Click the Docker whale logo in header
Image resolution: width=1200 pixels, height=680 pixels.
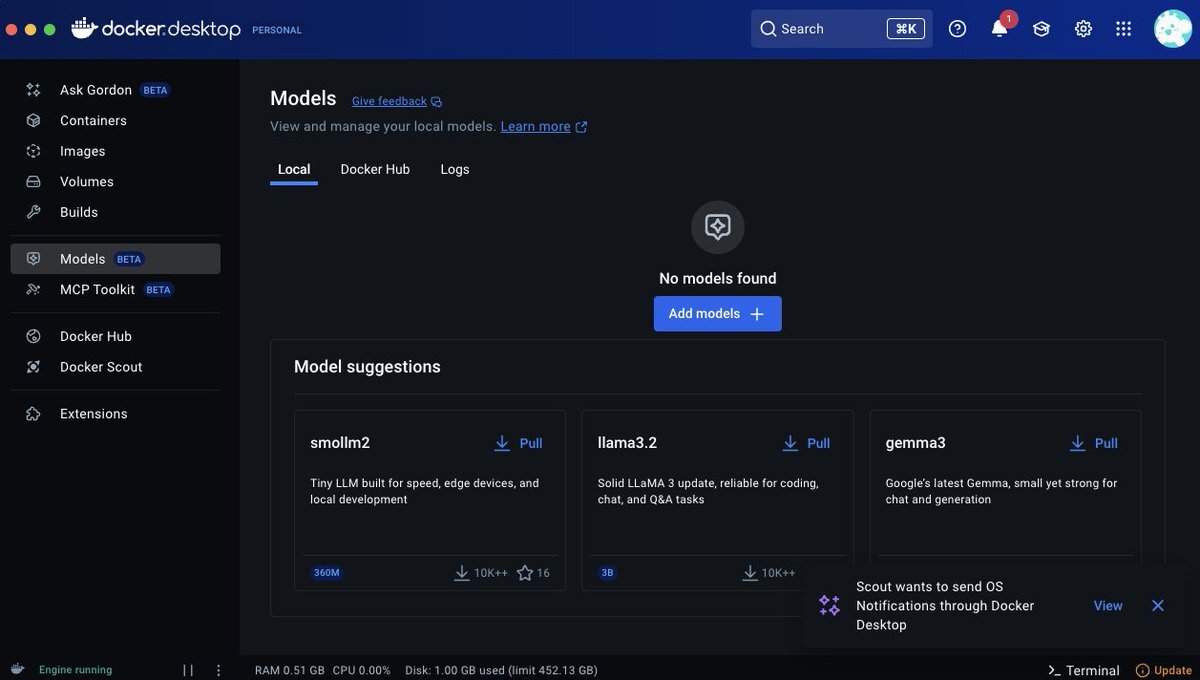pyautogui.click(x=84, y=28)
